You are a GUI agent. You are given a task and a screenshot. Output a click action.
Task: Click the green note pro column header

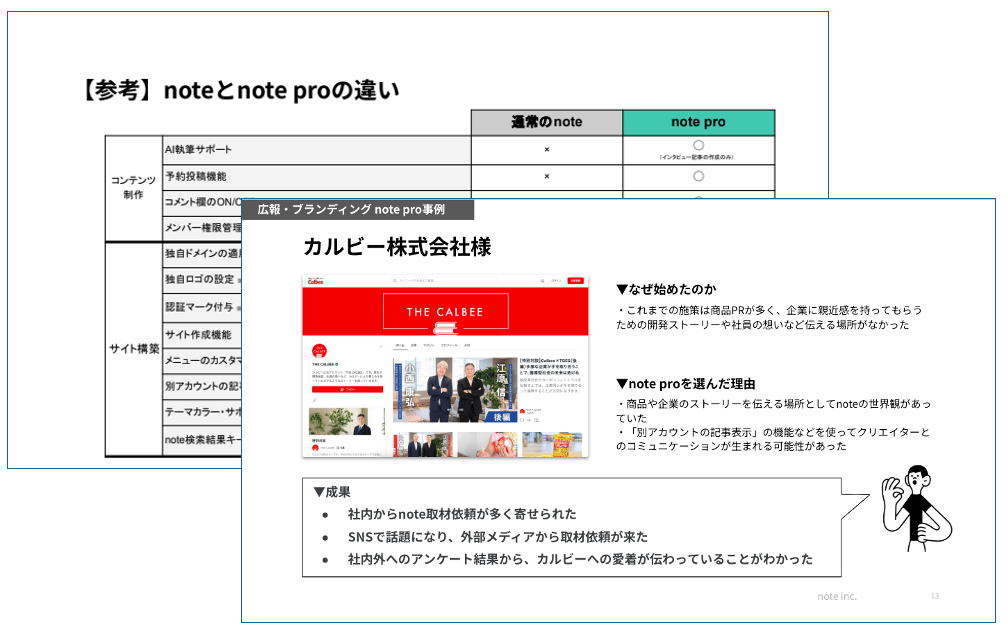pos(698,122)
